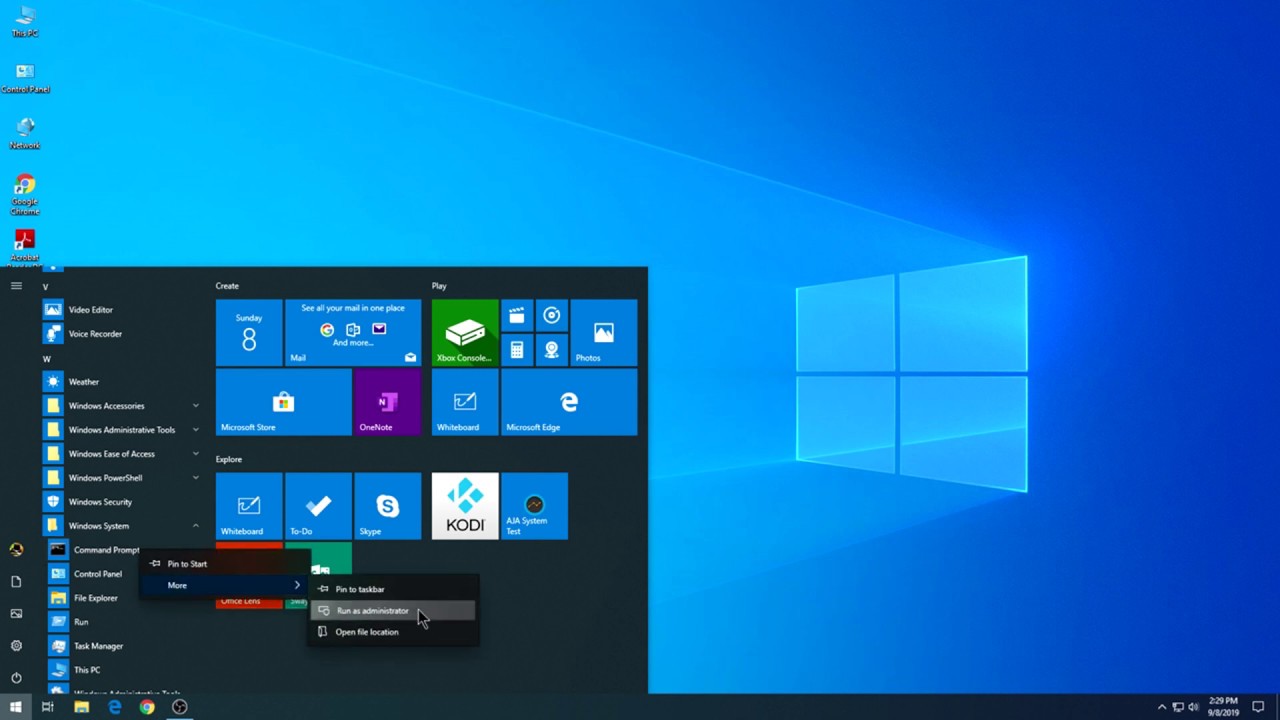The image size is (1280, 720).
Task: Launch Weather from the app list
Action: (123, 382)
